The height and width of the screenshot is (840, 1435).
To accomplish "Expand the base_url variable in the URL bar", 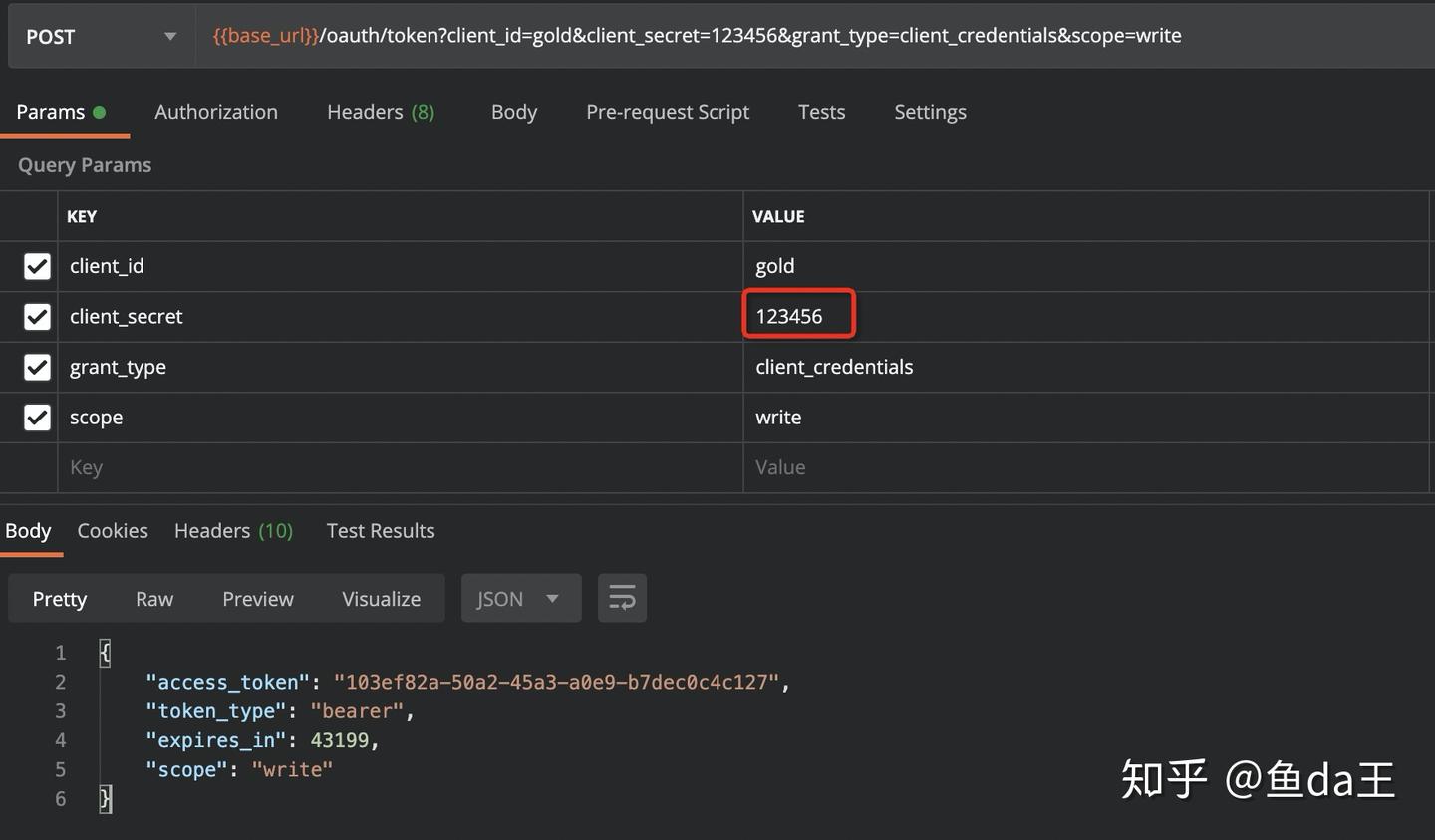I will pyautogui.click(x=263, y=35).
